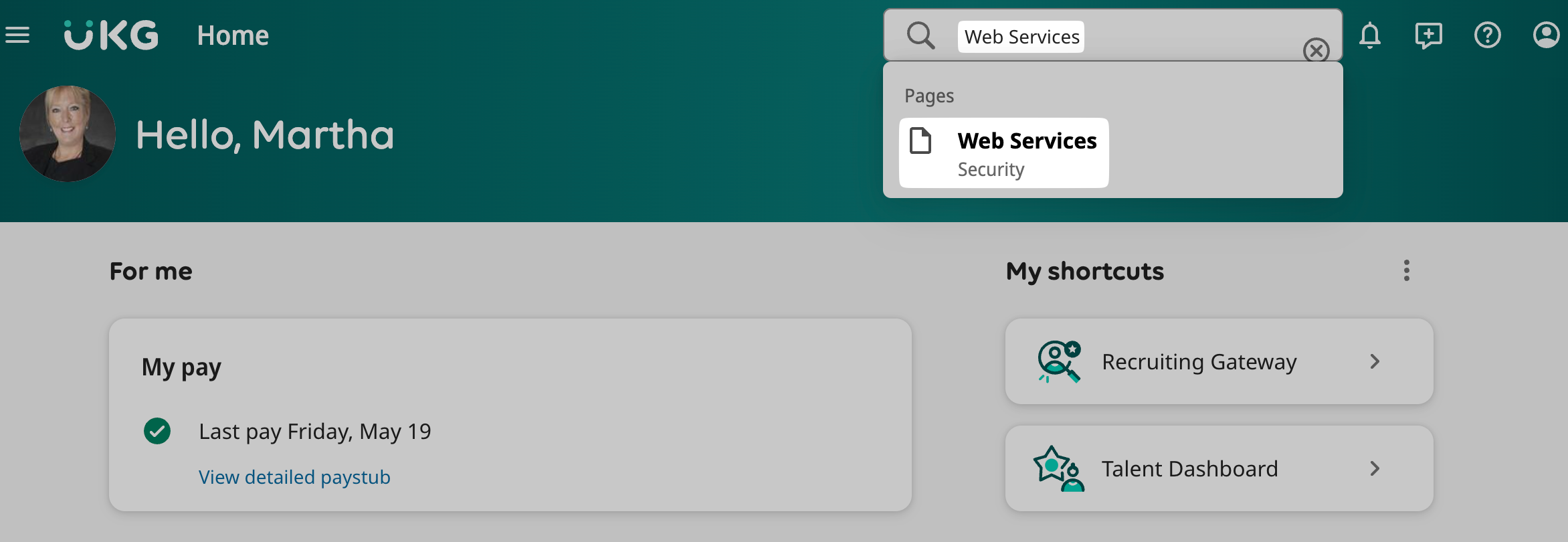This screenshot has width=1568, height=542.
Task: Click chevron arrow on Talent Dashboard
Action: tap(1375, 468)
